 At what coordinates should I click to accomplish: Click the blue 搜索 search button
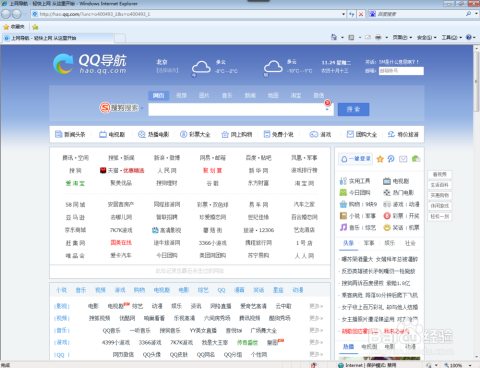pos(353,109)
